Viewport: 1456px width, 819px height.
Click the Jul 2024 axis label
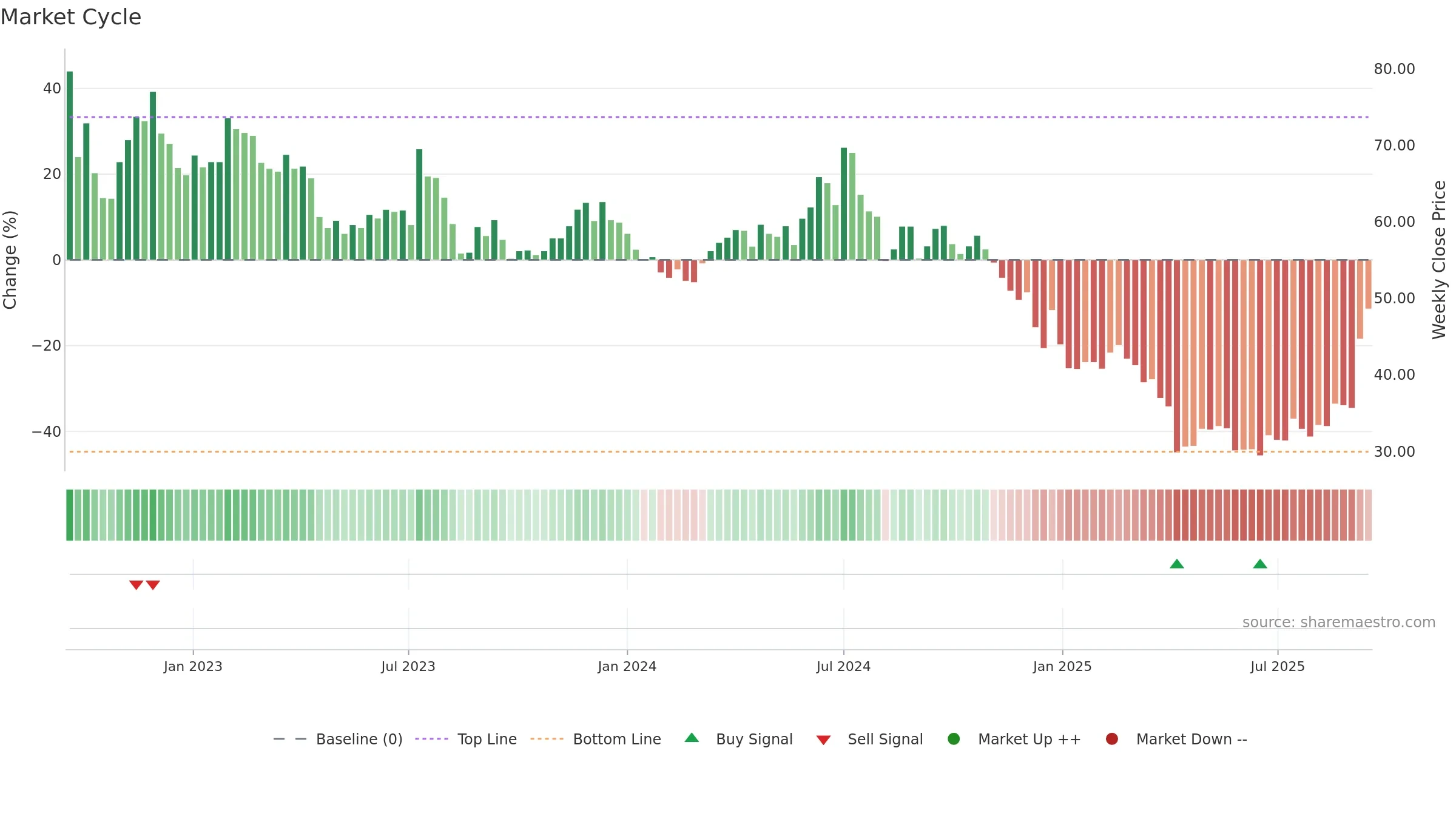point(843,666)
